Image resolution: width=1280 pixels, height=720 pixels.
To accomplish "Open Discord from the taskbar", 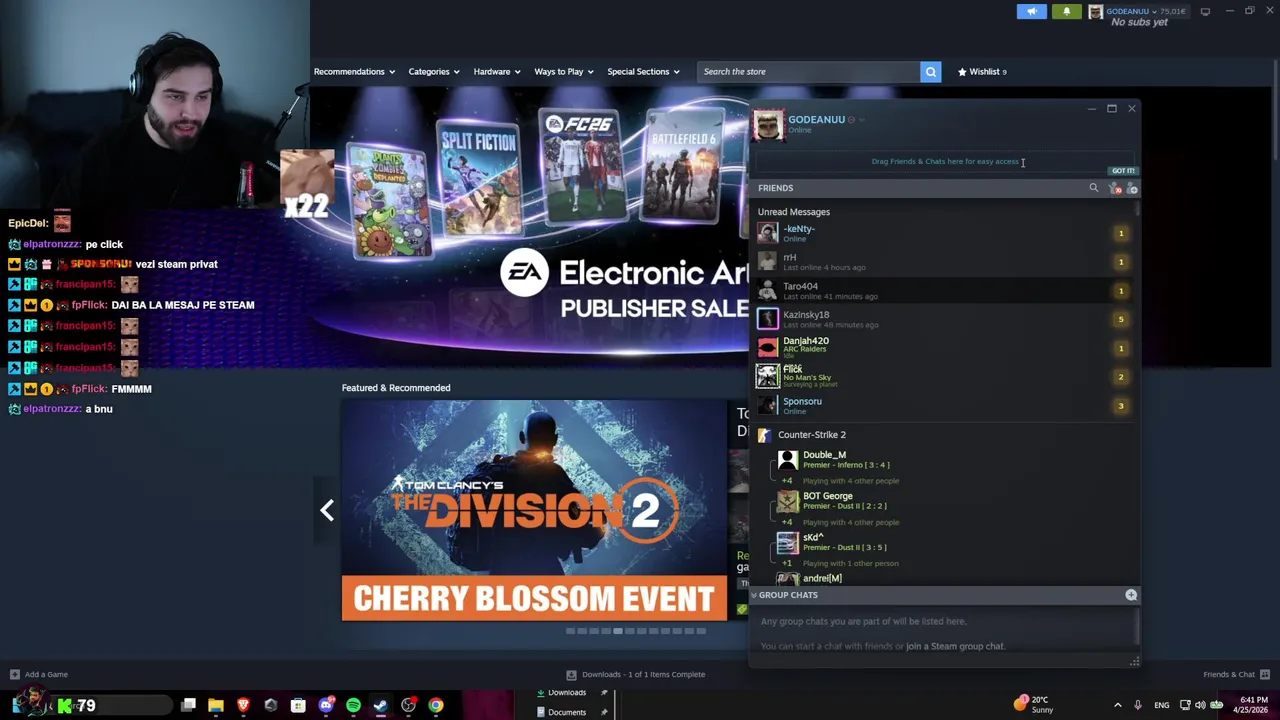I will (x=326, y=706).
